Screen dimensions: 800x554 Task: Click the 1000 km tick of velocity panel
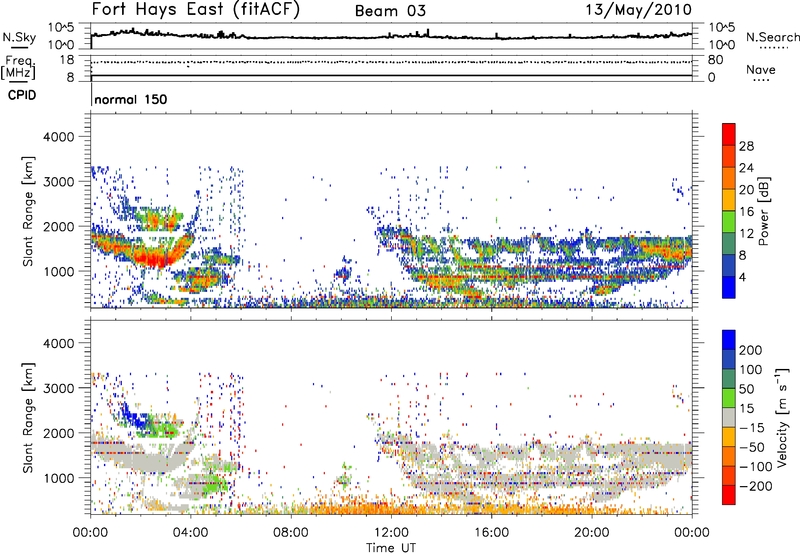tap(58, 478)
